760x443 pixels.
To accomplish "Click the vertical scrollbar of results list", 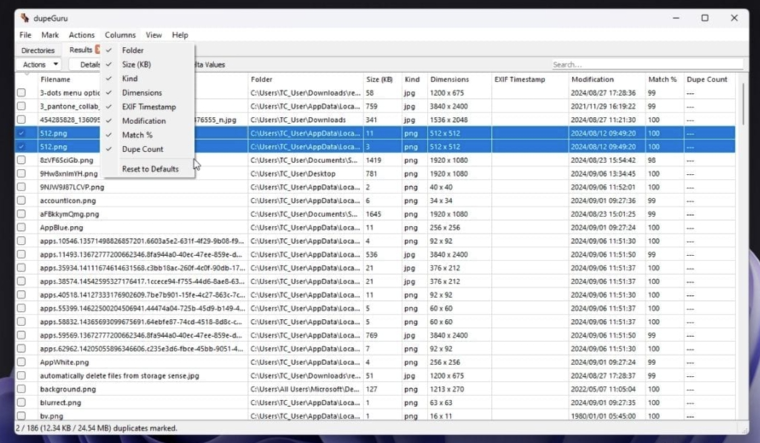I will click(741, 250).
